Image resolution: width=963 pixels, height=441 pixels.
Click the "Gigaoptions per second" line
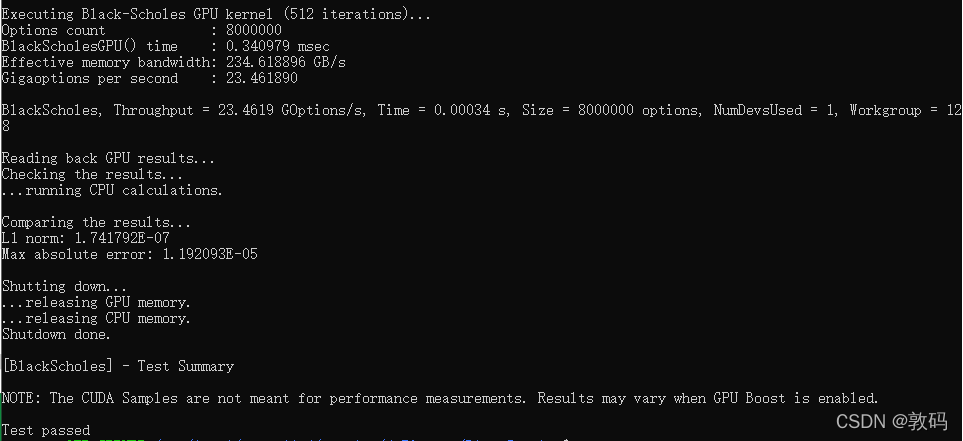click(x=149, y=78)
